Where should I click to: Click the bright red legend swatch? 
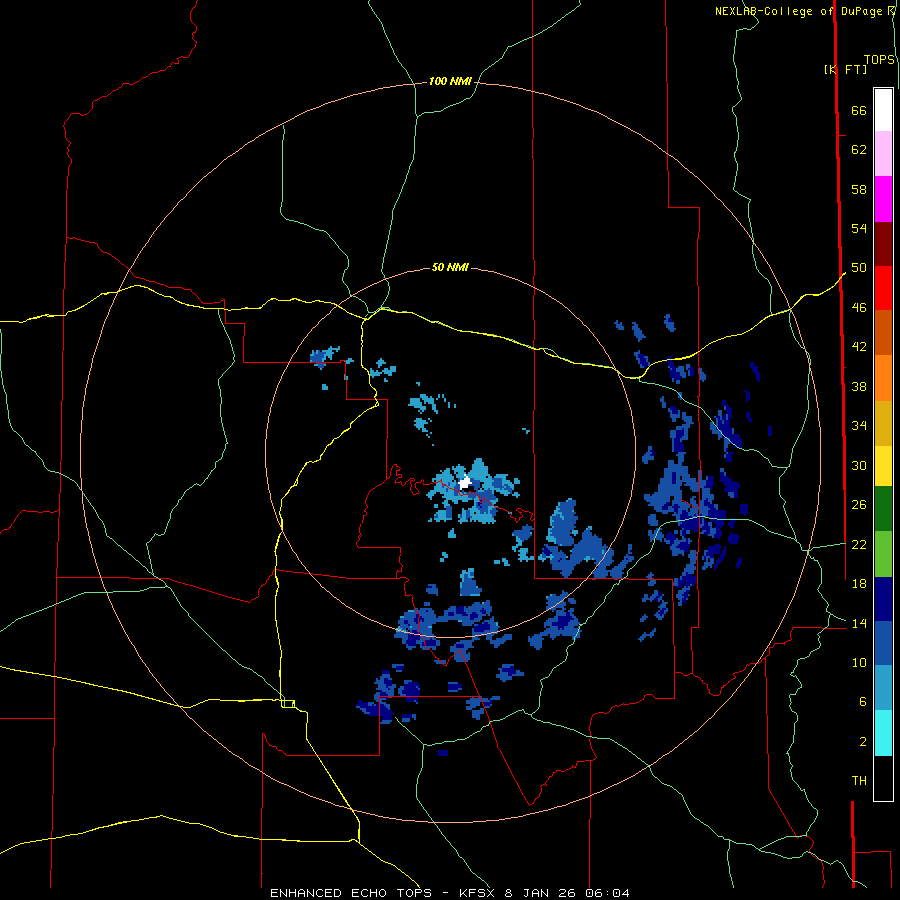pyautogui.click(x=883, y=288)
